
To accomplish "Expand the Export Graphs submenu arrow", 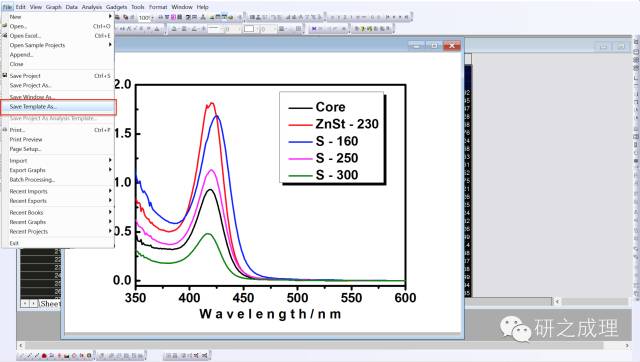I will (110, 170).
